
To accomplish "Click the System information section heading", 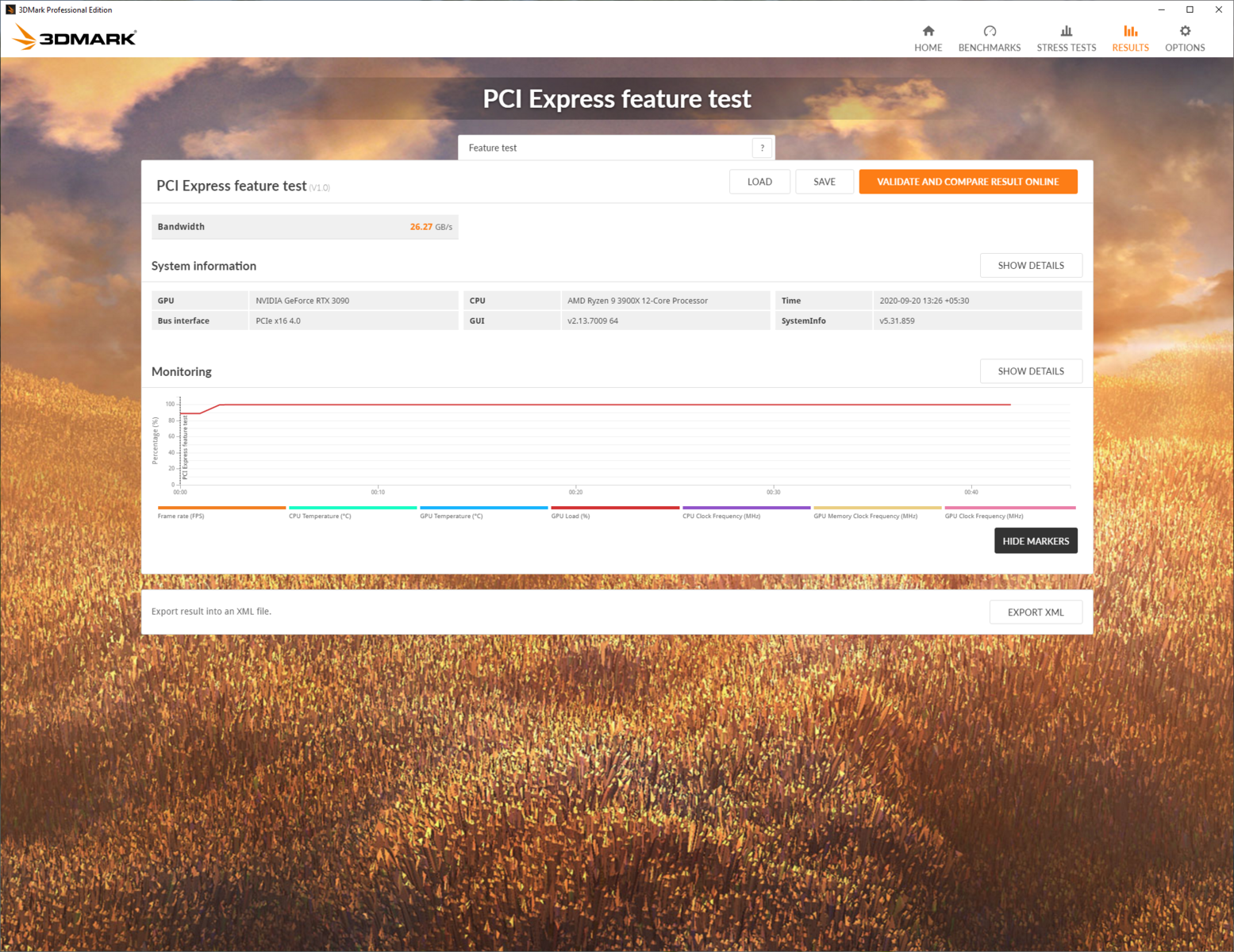I will tap(204, 266).
